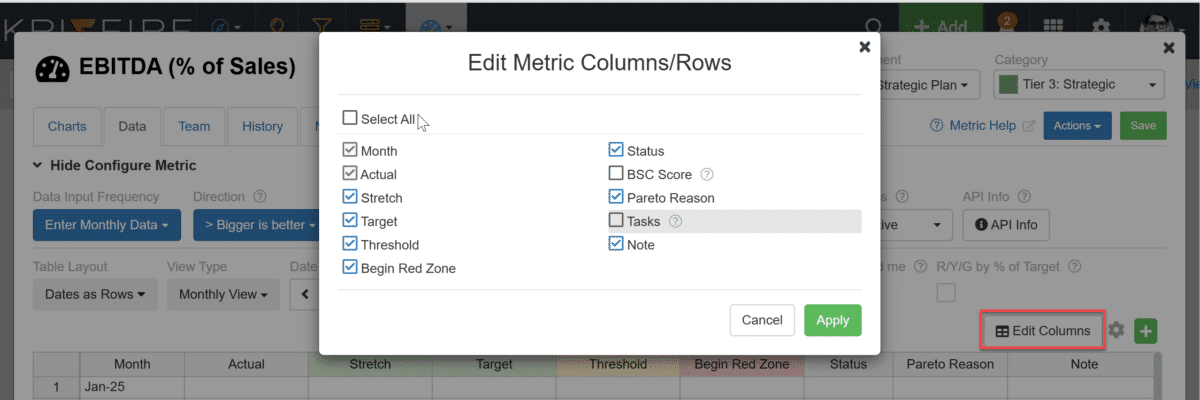
Task: Uncheck the Pareto Reason column
Action: (616, 197)
